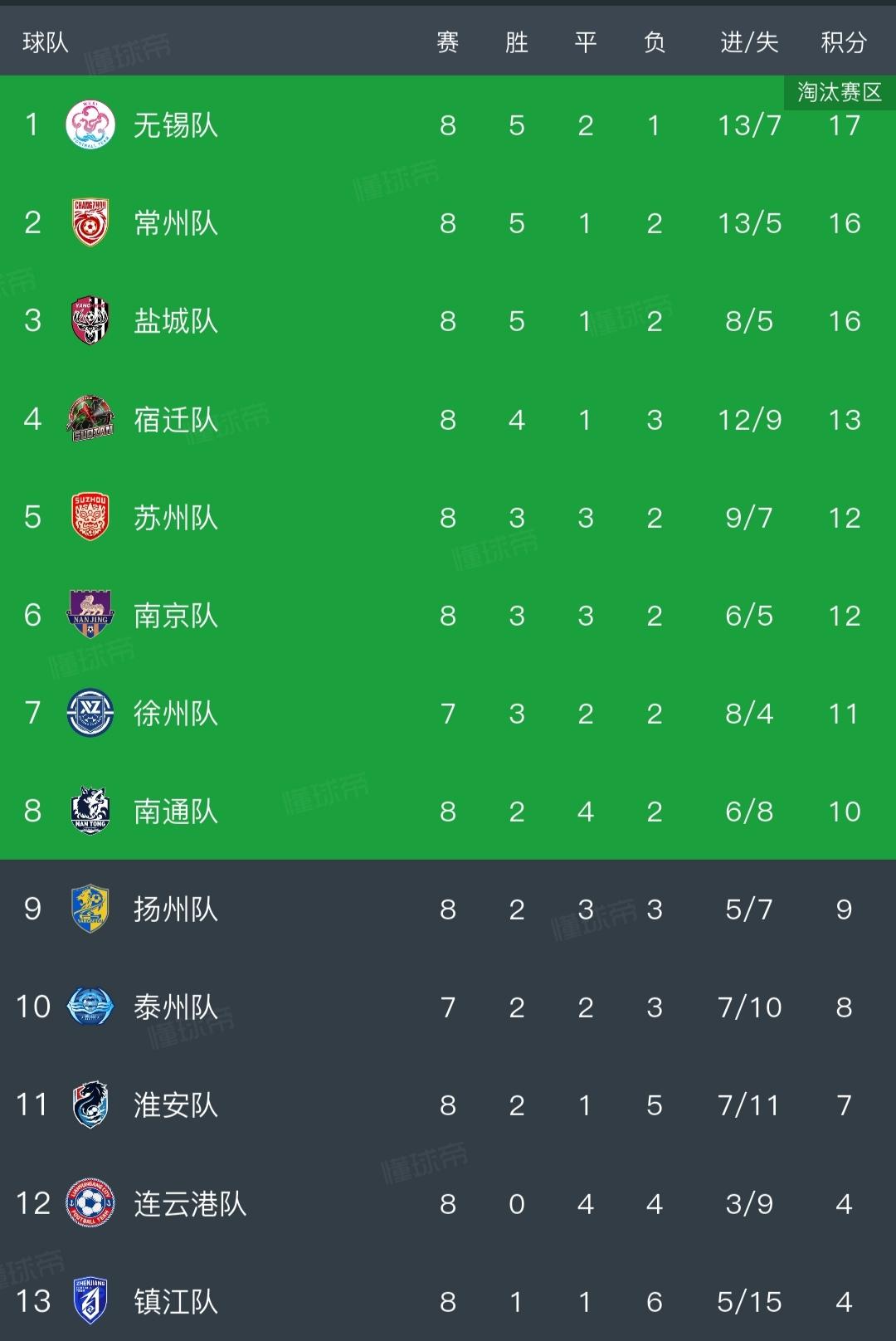Screen dimensions: 896x1341
Task: Select the 扬州队 yellow shield logo
Action: [x=90, y=909]
